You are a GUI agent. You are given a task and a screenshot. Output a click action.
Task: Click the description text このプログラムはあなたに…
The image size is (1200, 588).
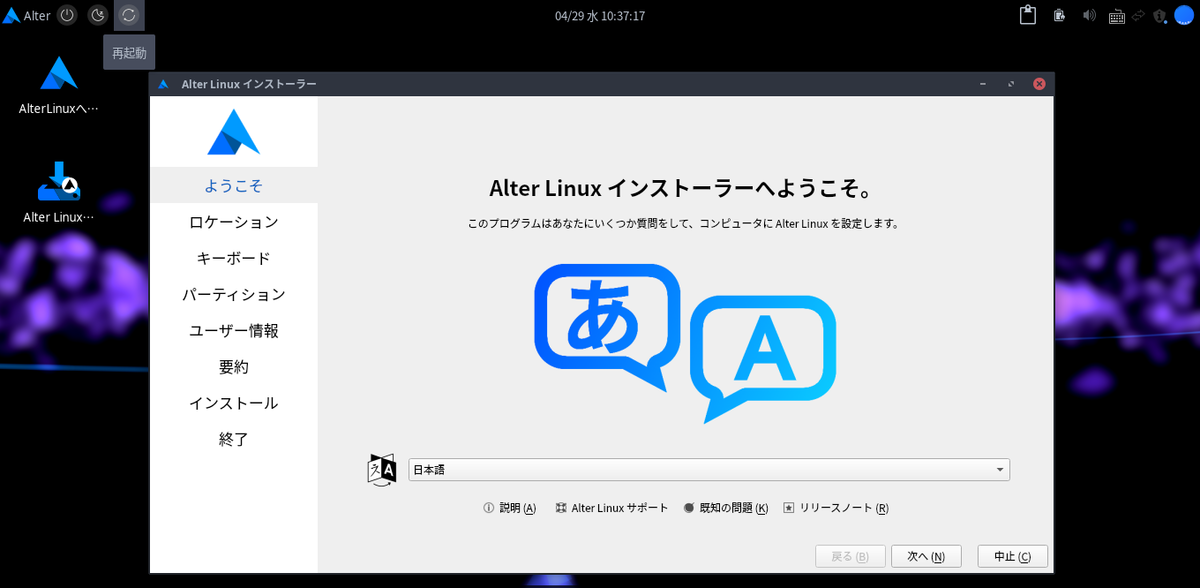coord(683,224)
